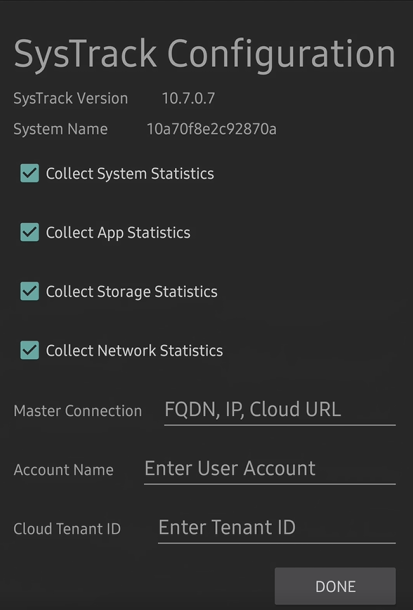Select the Master Connection label
This screenshot has width=413, height=610.
coord(78,411)
